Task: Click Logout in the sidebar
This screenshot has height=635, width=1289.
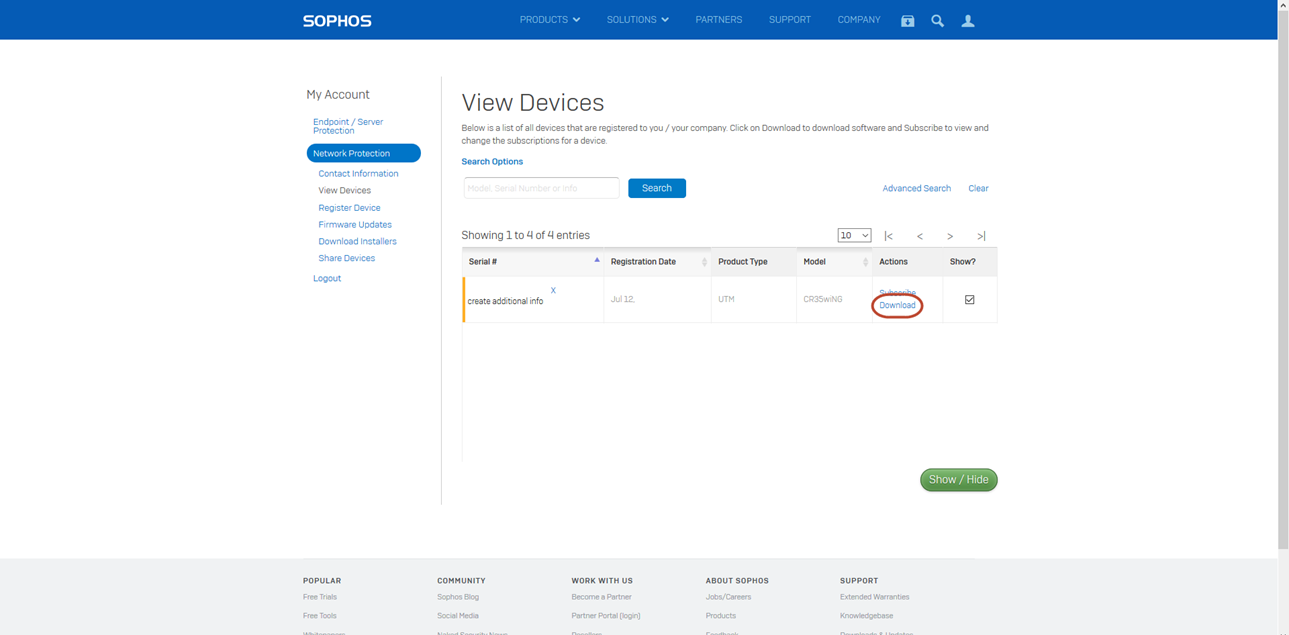Action: pos(327,278)
